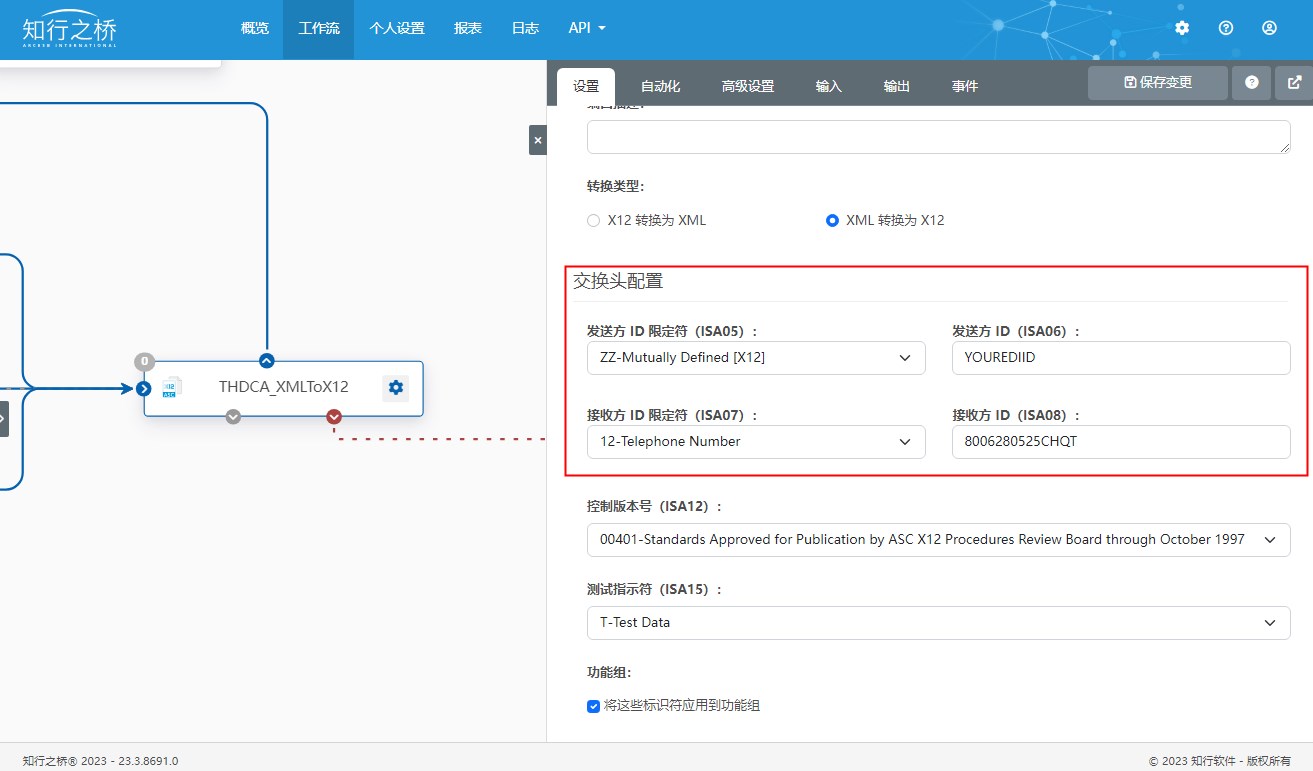Click blue input arrow on THDCA_XMLToX12 node
The height and width of the screenshot is (771, 1313).
point(143,388)
